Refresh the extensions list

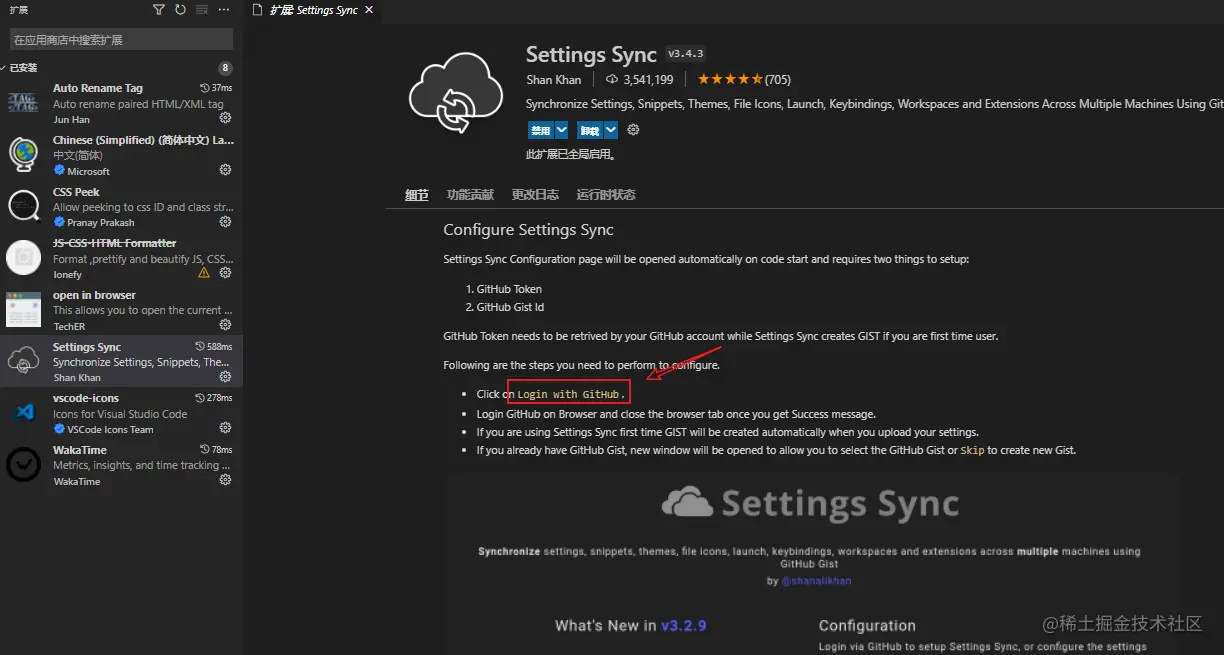(180, 10)
